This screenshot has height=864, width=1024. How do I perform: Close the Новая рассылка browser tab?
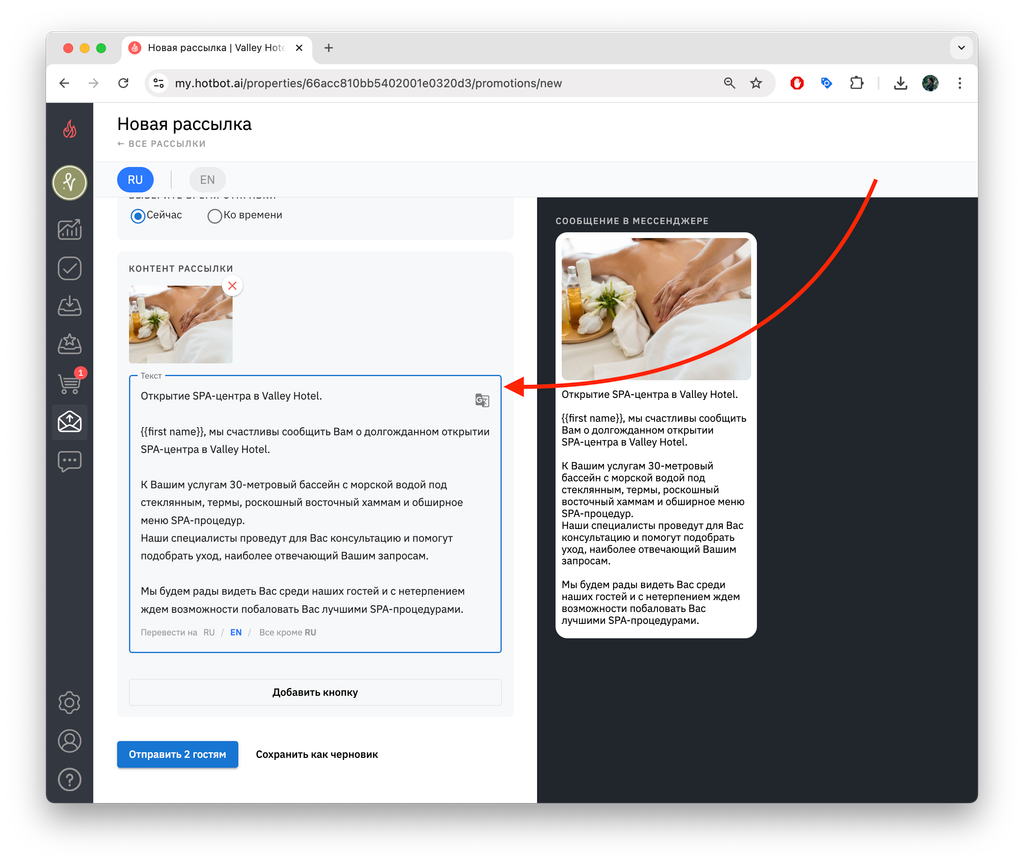click(x=299, y=48)
